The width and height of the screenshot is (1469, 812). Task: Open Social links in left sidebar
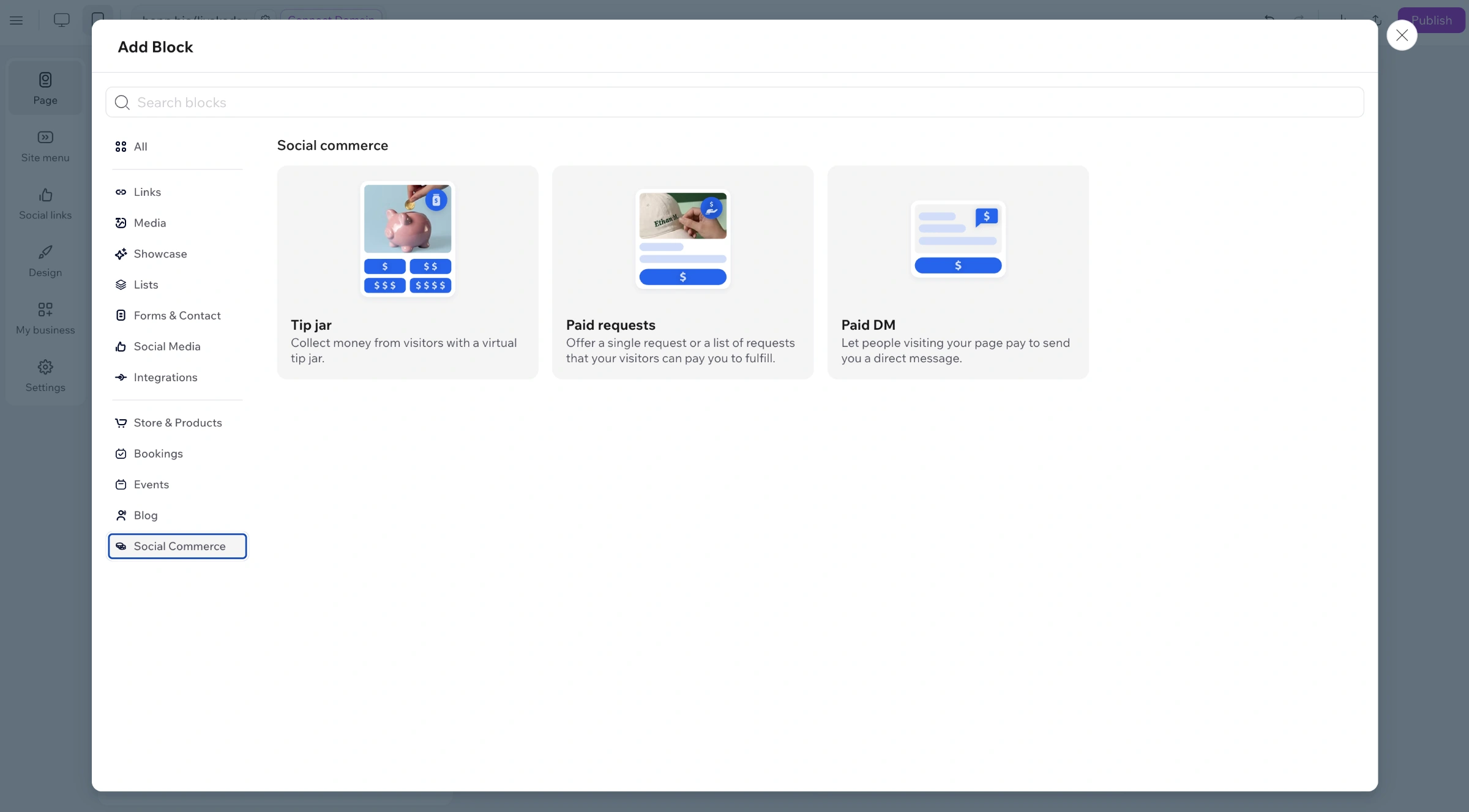pos(45,204)
